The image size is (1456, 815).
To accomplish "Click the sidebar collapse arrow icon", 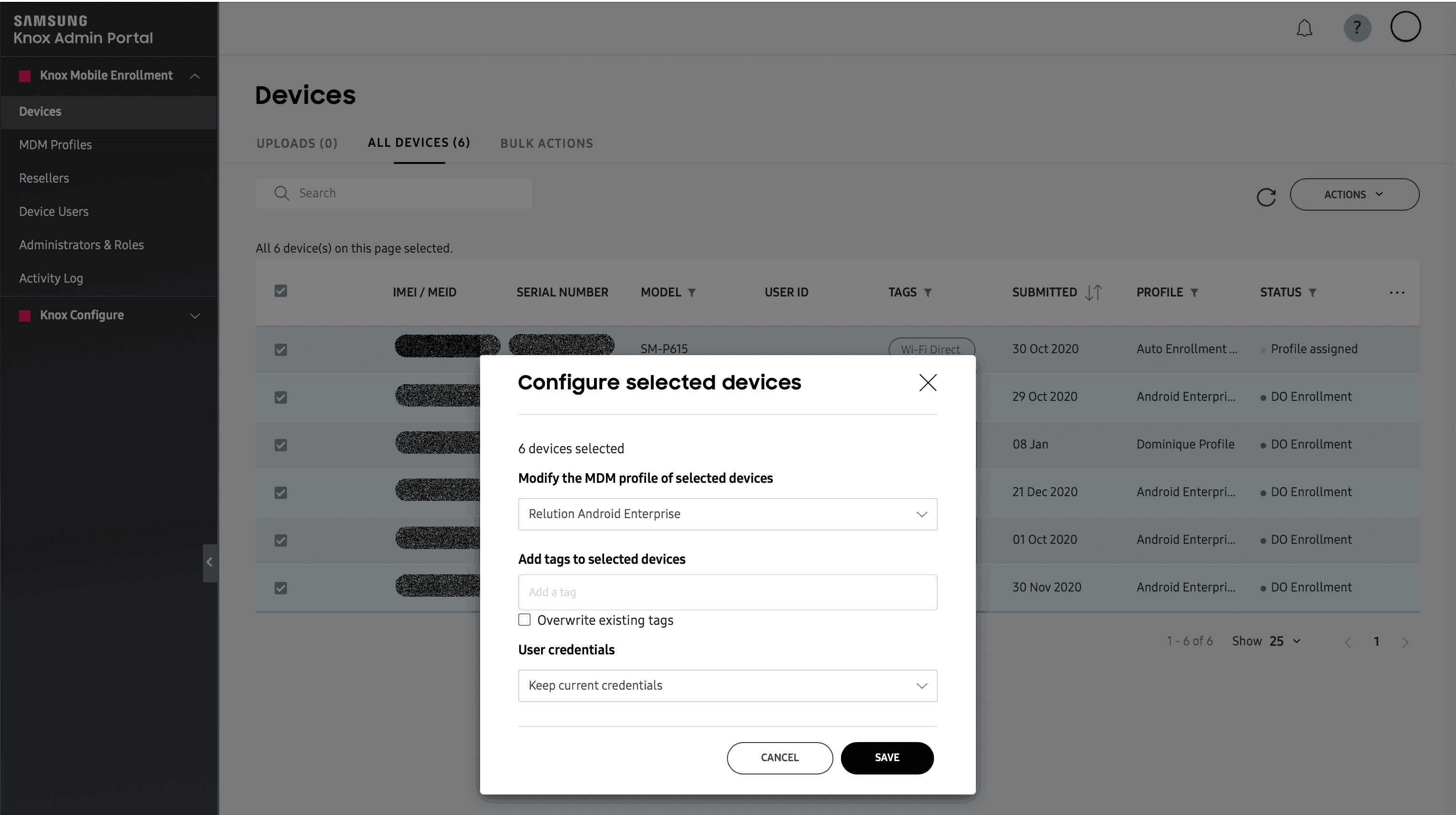I will click(210, 562).
